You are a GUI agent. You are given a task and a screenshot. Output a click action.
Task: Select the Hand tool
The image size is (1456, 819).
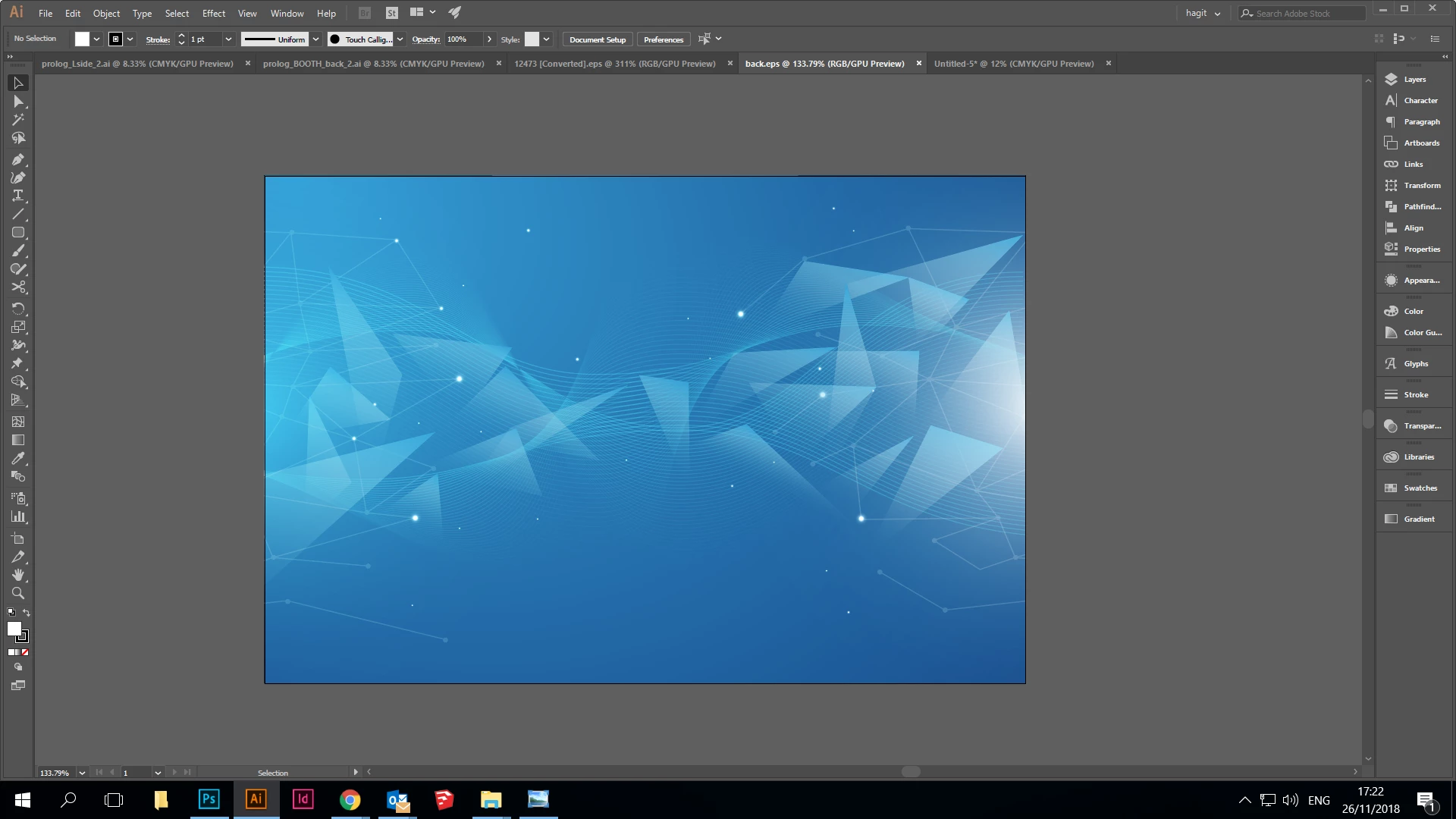[x=18, y=575]
